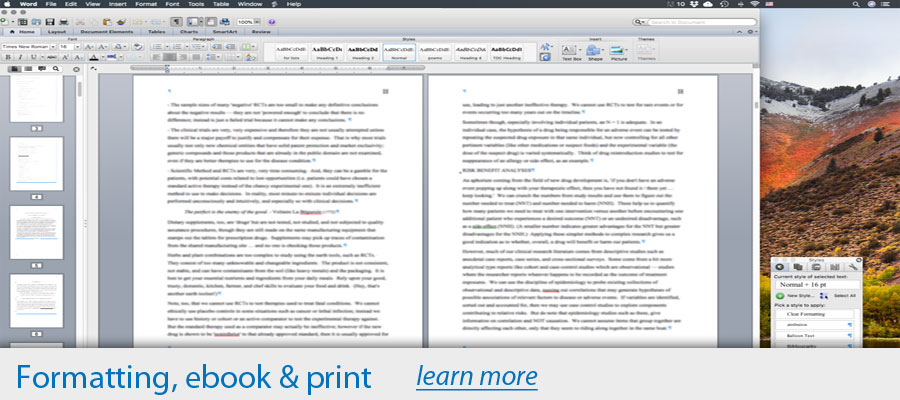Click the text highlight color swatch

pos(111,57)
